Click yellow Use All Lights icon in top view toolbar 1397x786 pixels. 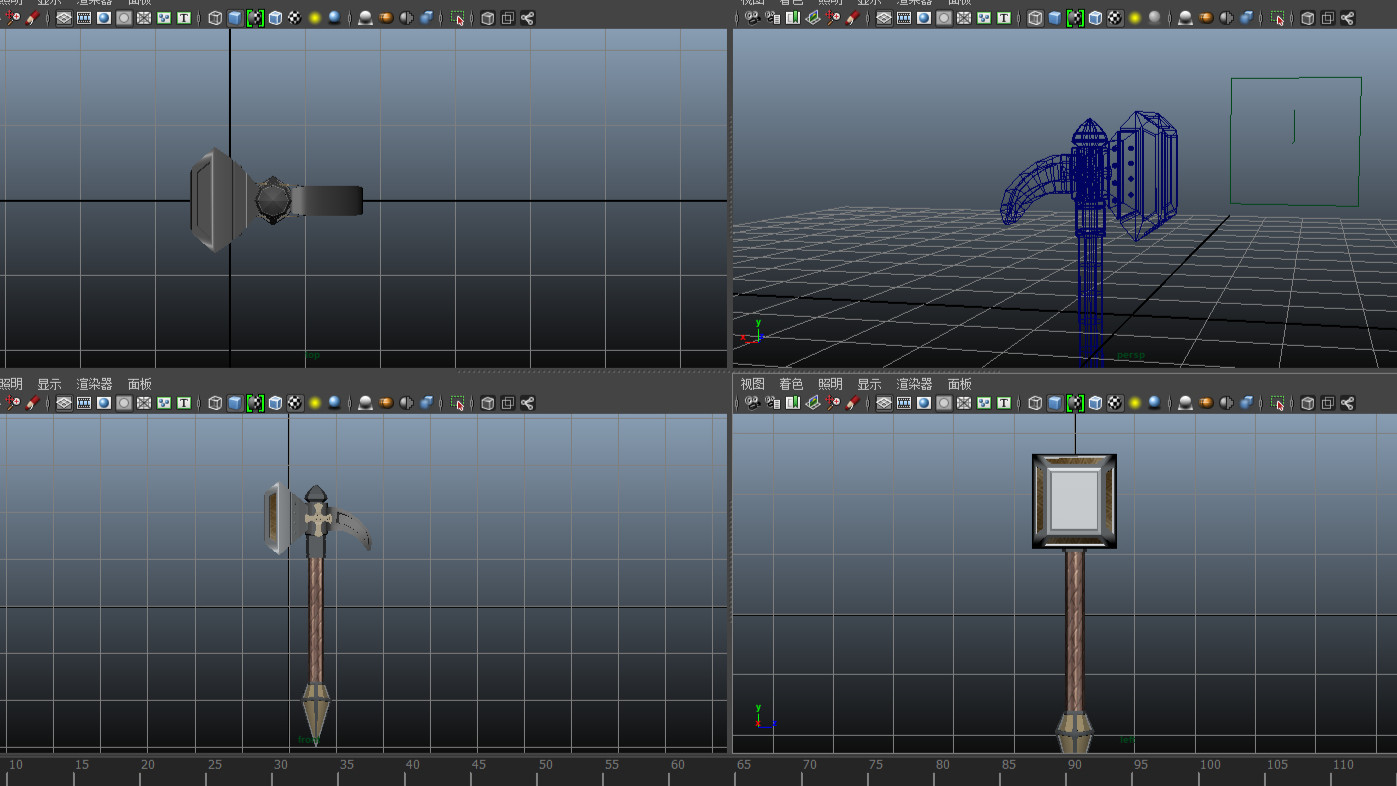[315, 18]
